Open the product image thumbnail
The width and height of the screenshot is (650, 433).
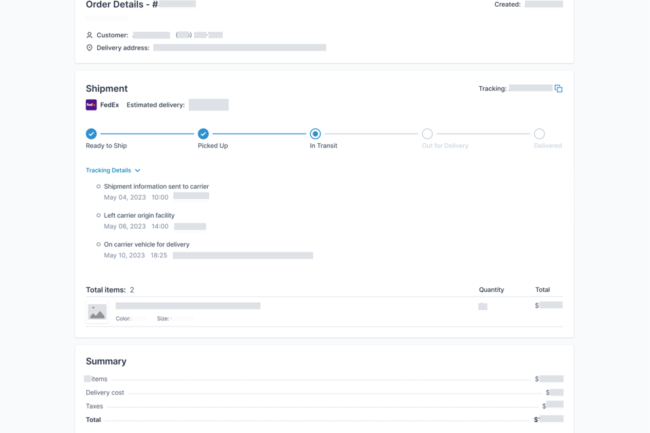coord(97,312)
